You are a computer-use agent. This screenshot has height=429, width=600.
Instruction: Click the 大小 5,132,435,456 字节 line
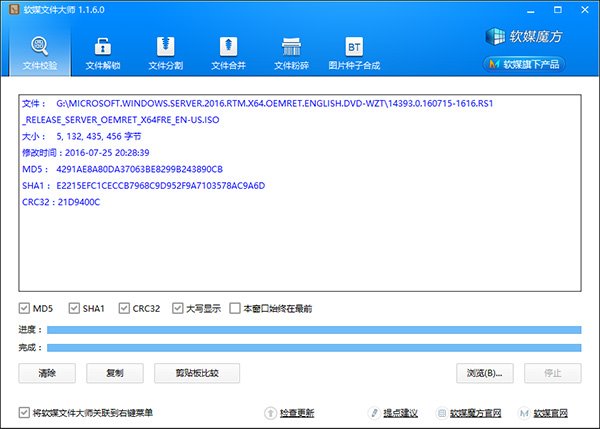click(x=82, y=136)
